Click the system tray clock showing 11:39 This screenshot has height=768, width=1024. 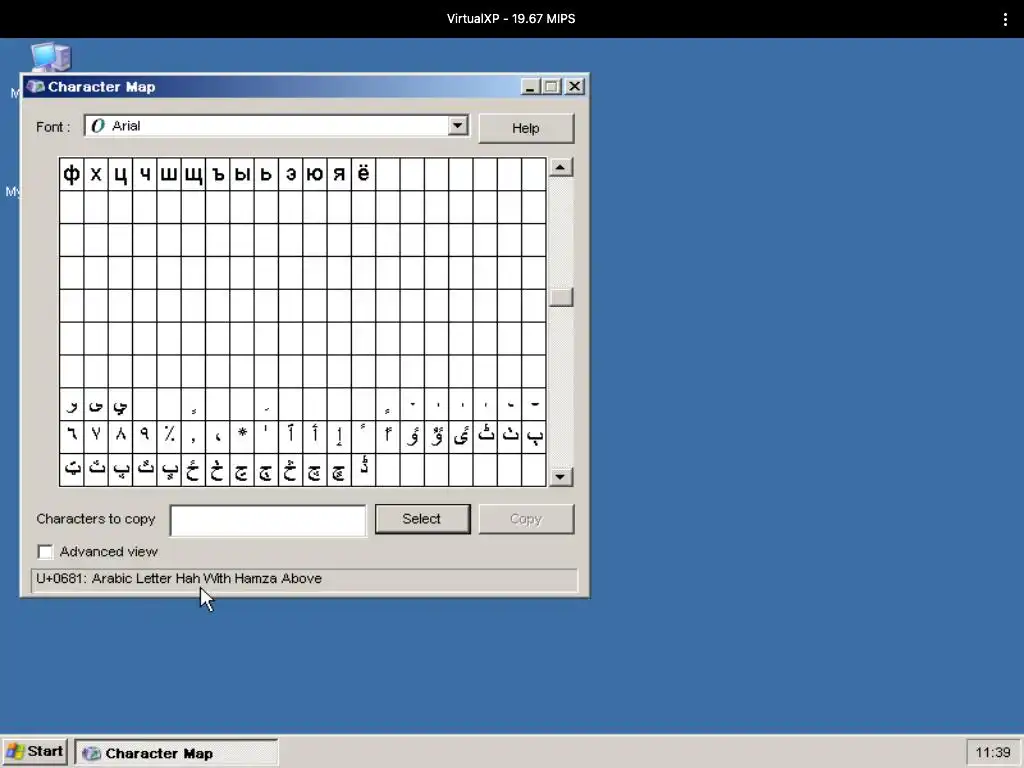coord(993,753)
